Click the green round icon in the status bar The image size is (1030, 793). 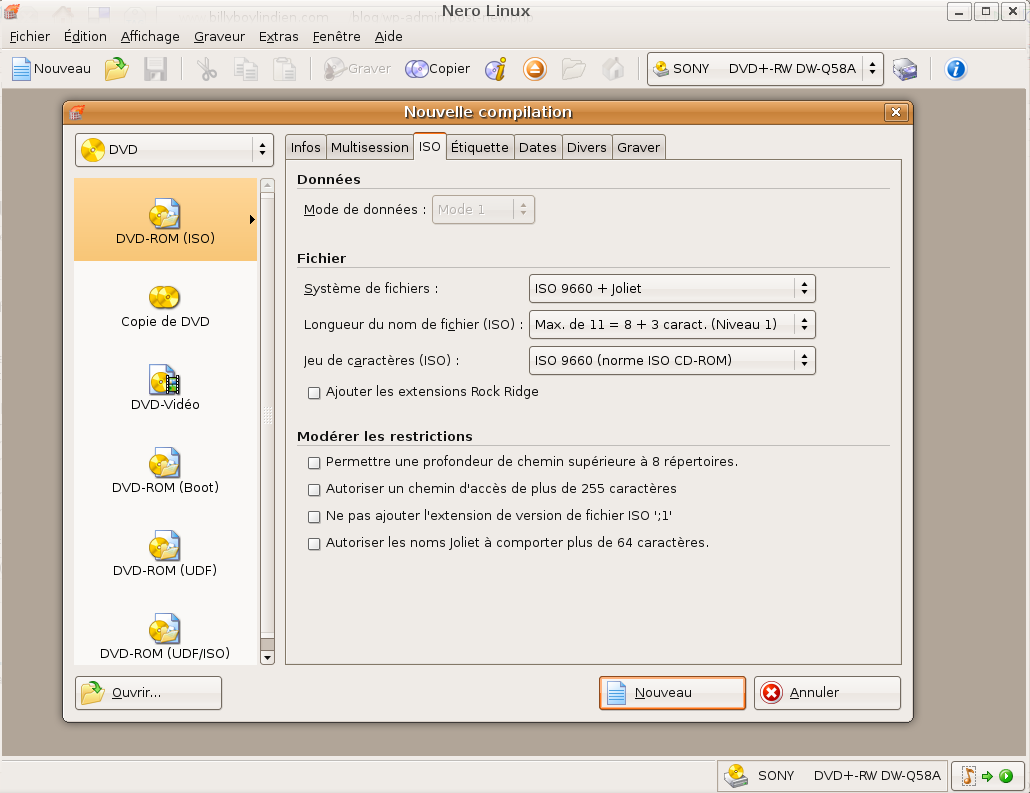(1006, 777)
